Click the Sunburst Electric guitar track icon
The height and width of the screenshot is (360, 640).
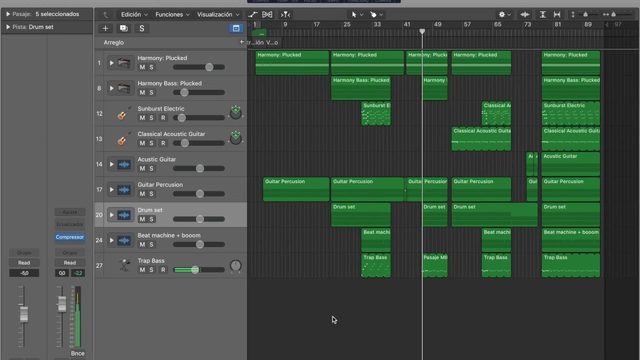point(124,113)
